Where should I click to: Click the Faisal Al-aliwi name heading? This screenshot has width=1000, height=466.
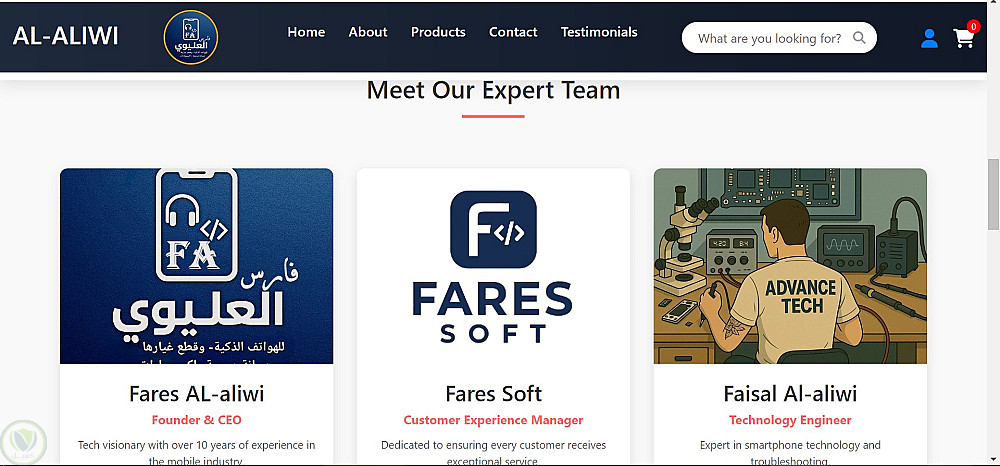(790, 394)
